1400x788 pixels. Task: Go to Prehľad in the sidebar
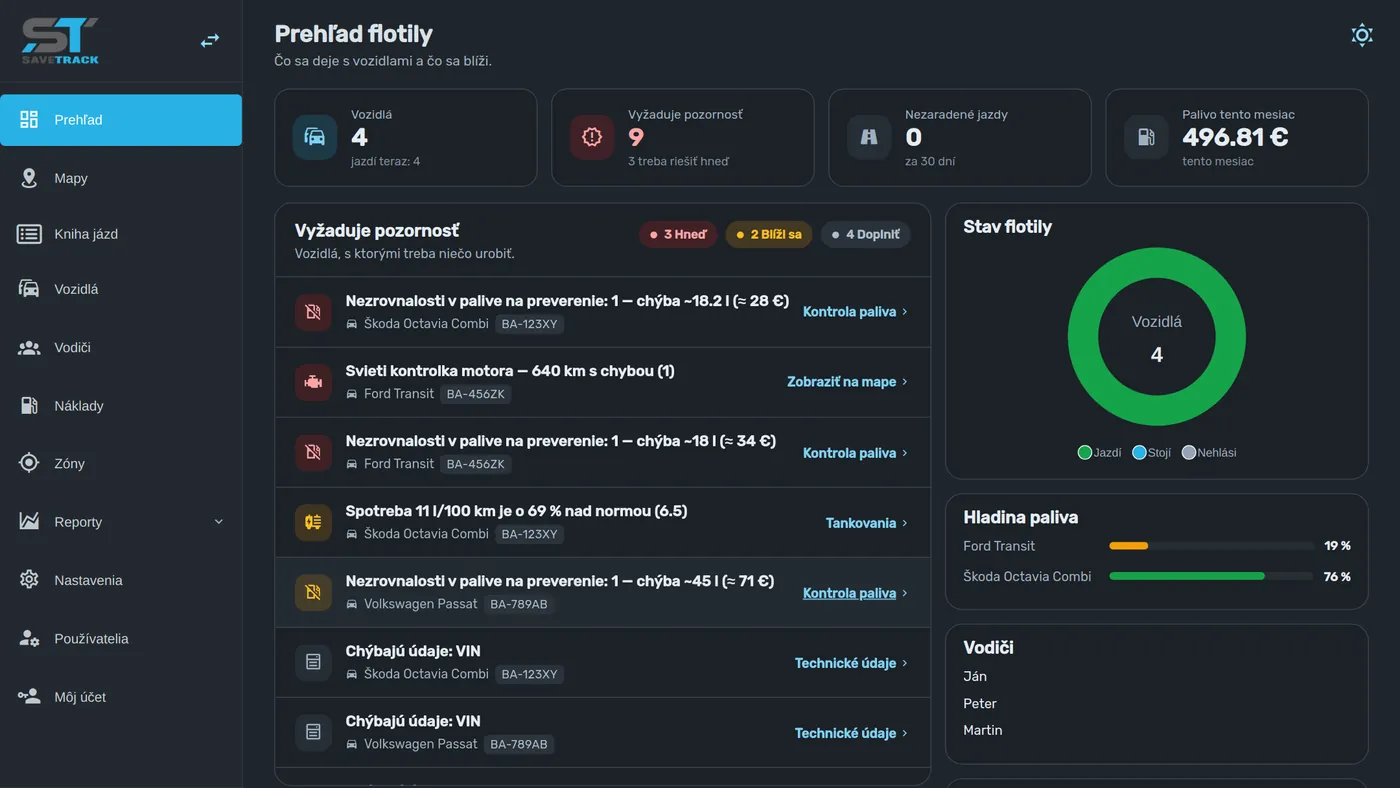tap(121, 120)
